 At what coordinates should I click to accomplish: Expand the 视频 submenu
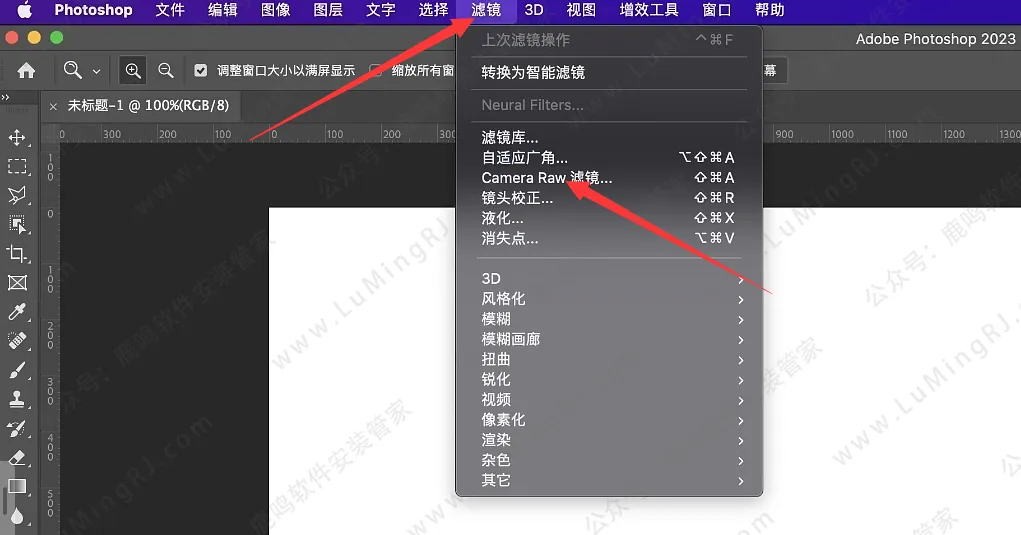(x=609, y=400)
